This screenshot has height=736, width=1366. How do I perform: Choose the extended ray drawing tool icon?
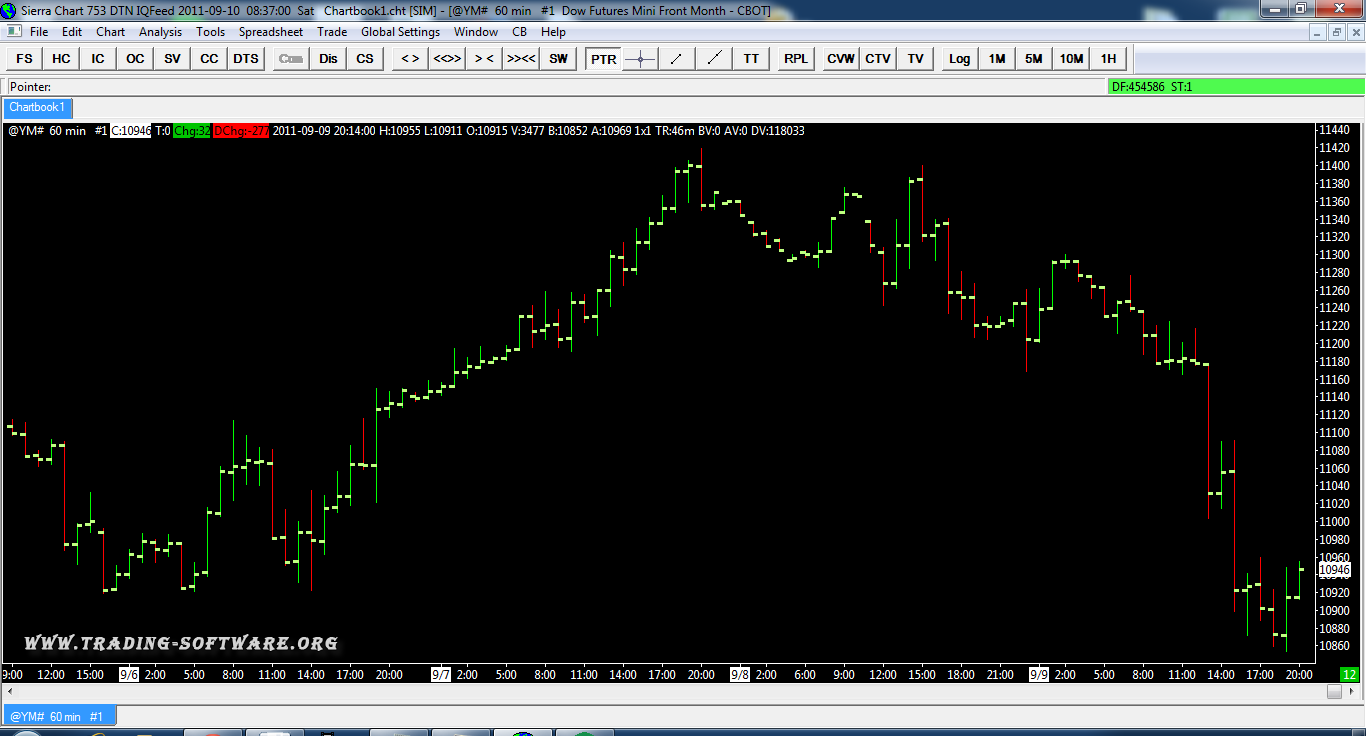[x=714, y=59]
